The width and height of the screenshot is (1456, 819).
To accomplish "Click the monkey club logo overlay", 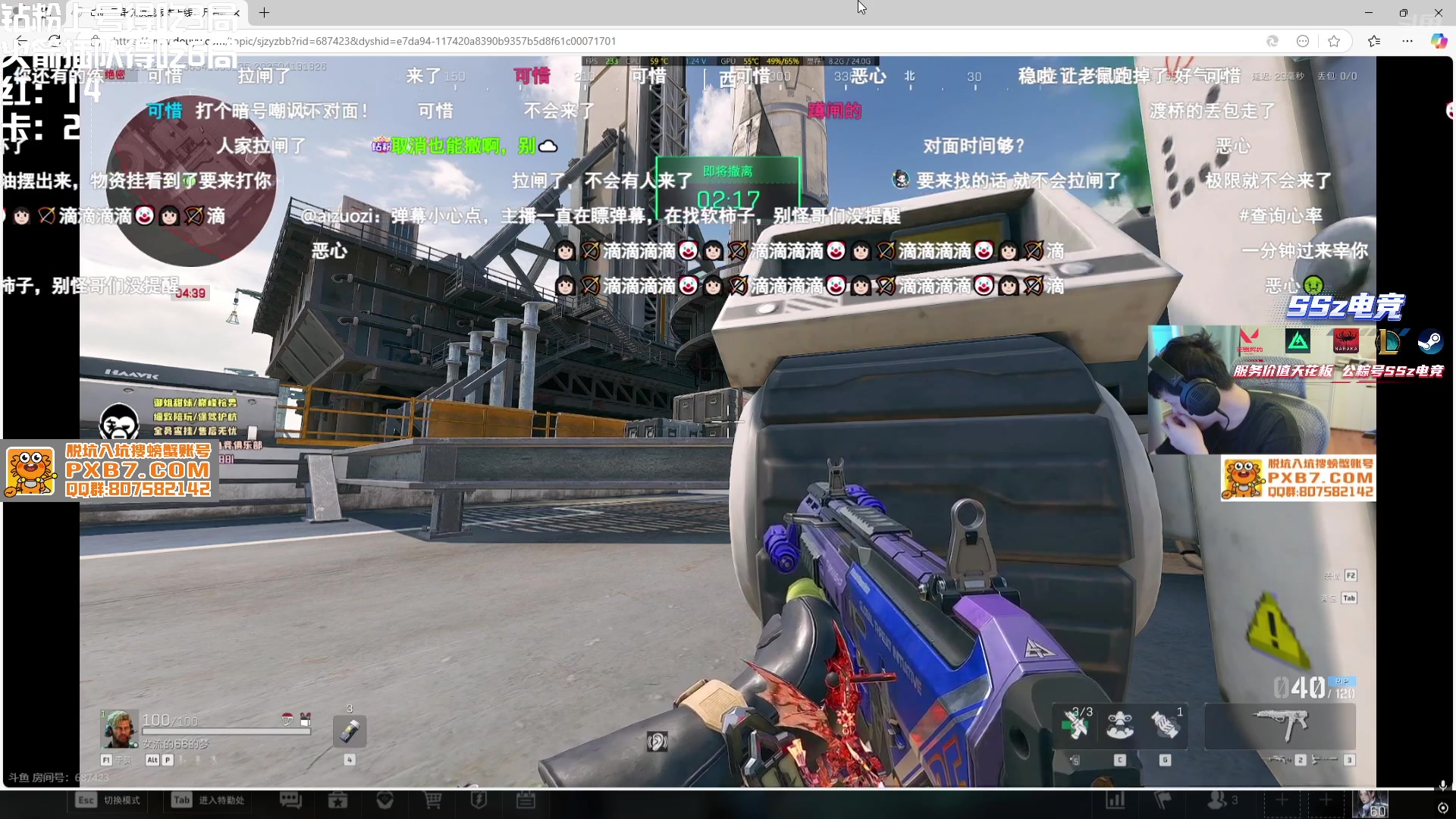I will pyautogui.click(x=119, y=422).
